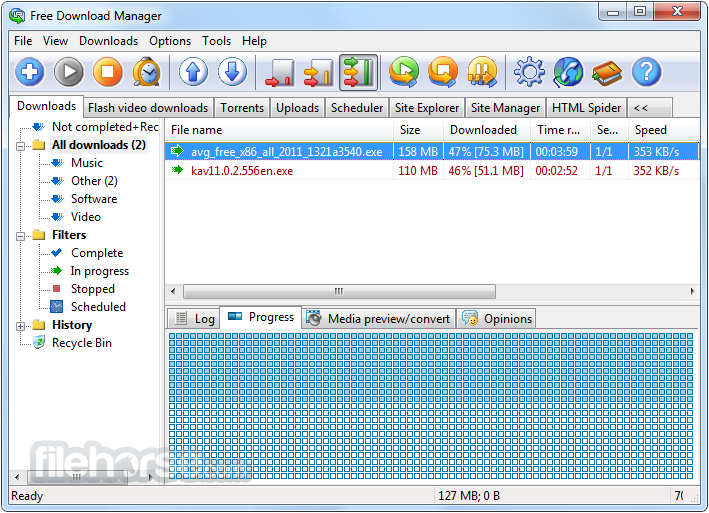Switch to the Torrents tab
Viewport: 709px width, 513px height.
coord(242,108)
